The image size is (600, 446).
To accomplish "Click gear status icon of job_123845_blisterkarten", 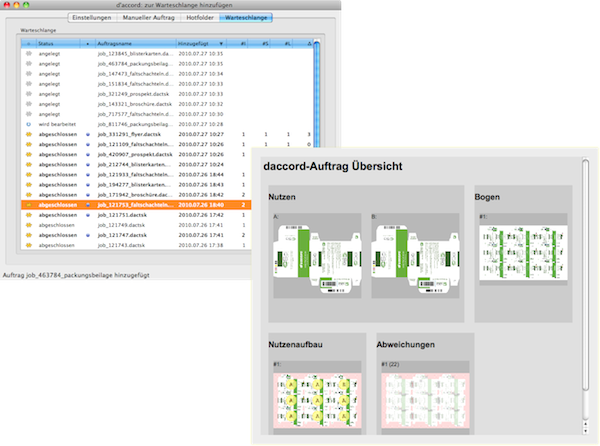I will pos(28,54).
